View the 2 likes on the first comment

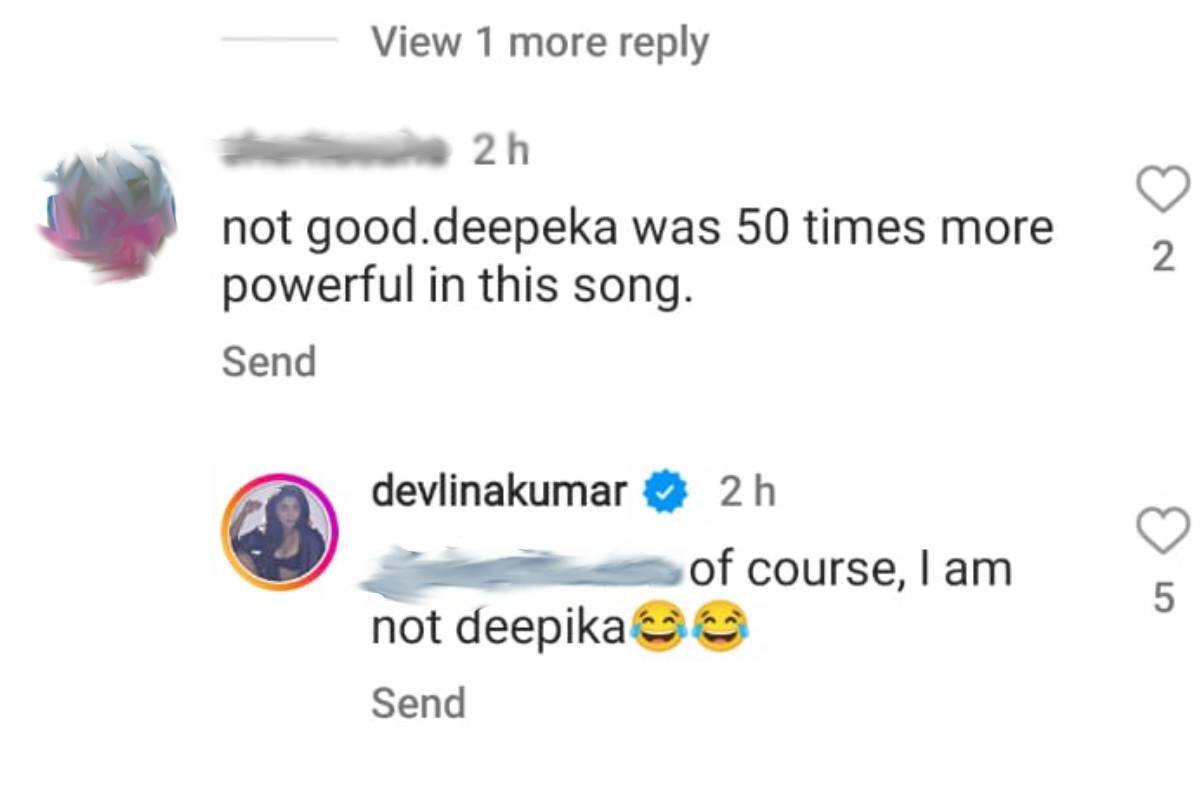[1162, 259]
